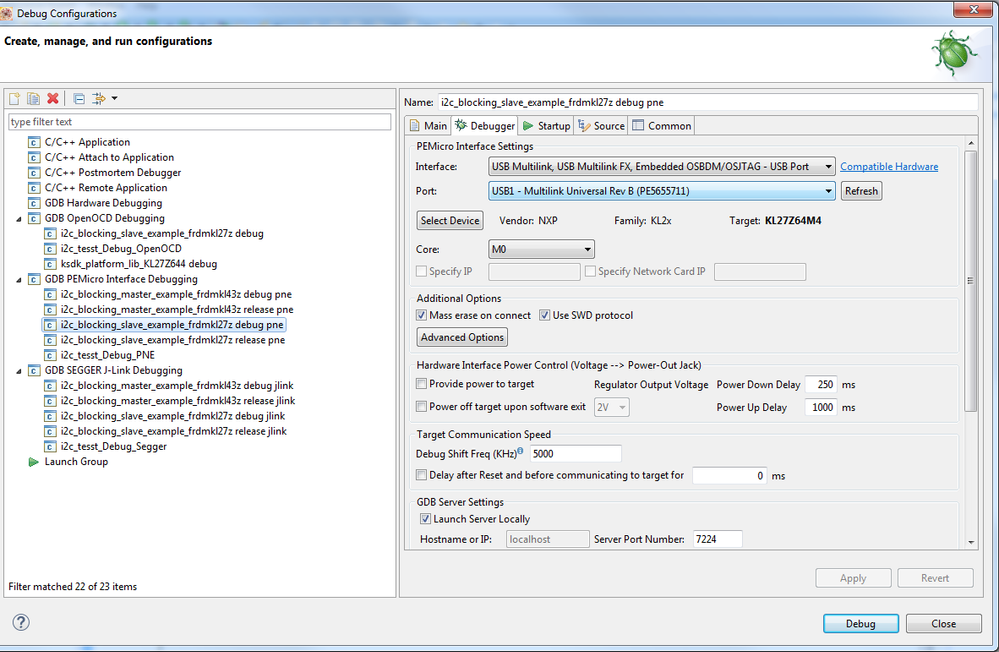Select i2c_blocking_slave_example_frdmkl27z release jlink
The width and height of the screenshot is (999, 652).
coord(173,431)
